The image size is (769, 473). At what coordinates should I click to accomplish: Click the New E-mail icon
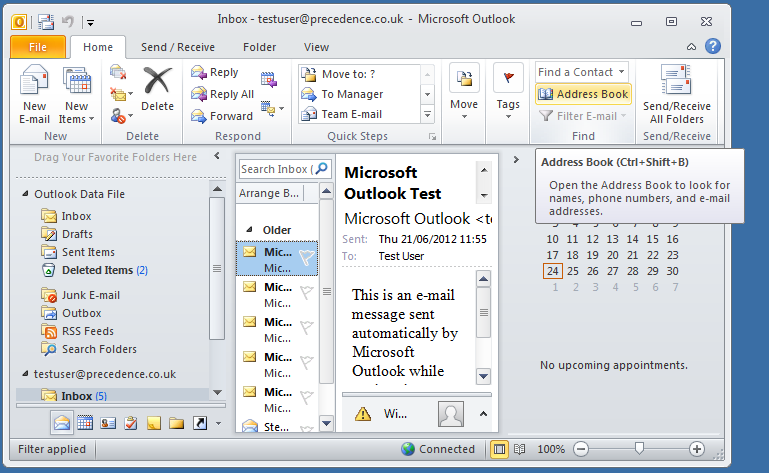(34, 80)
